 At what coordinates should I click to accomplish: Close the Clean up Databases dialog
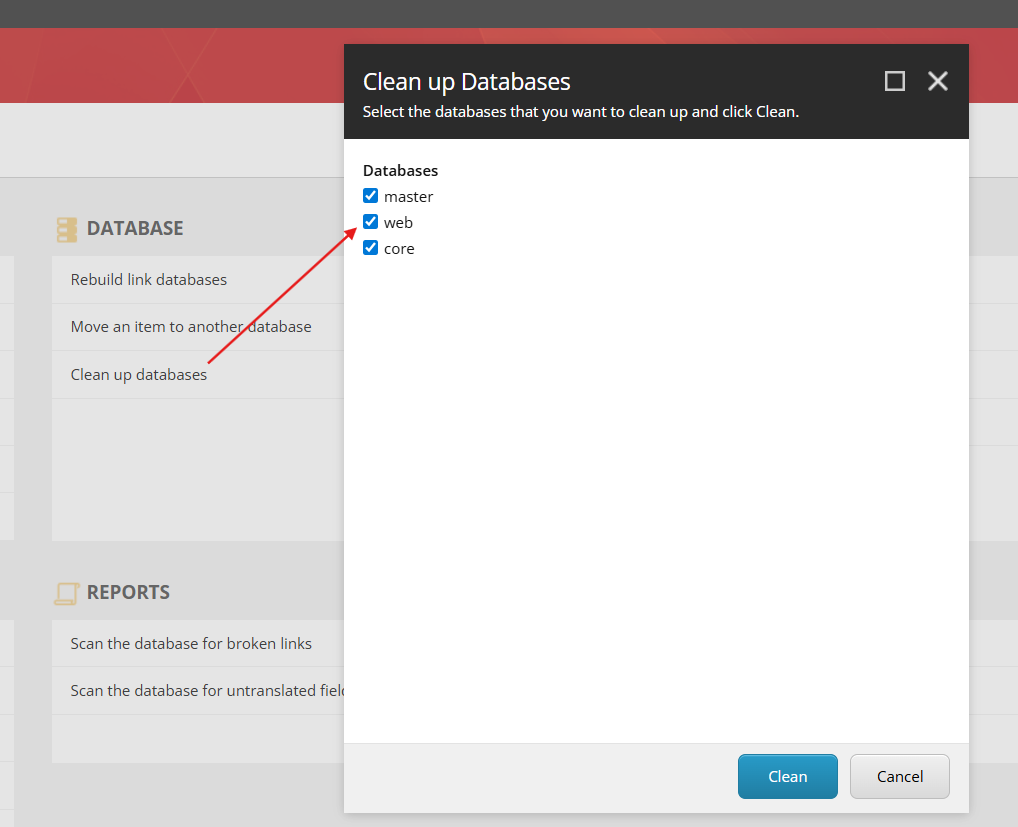pos(937,81)
